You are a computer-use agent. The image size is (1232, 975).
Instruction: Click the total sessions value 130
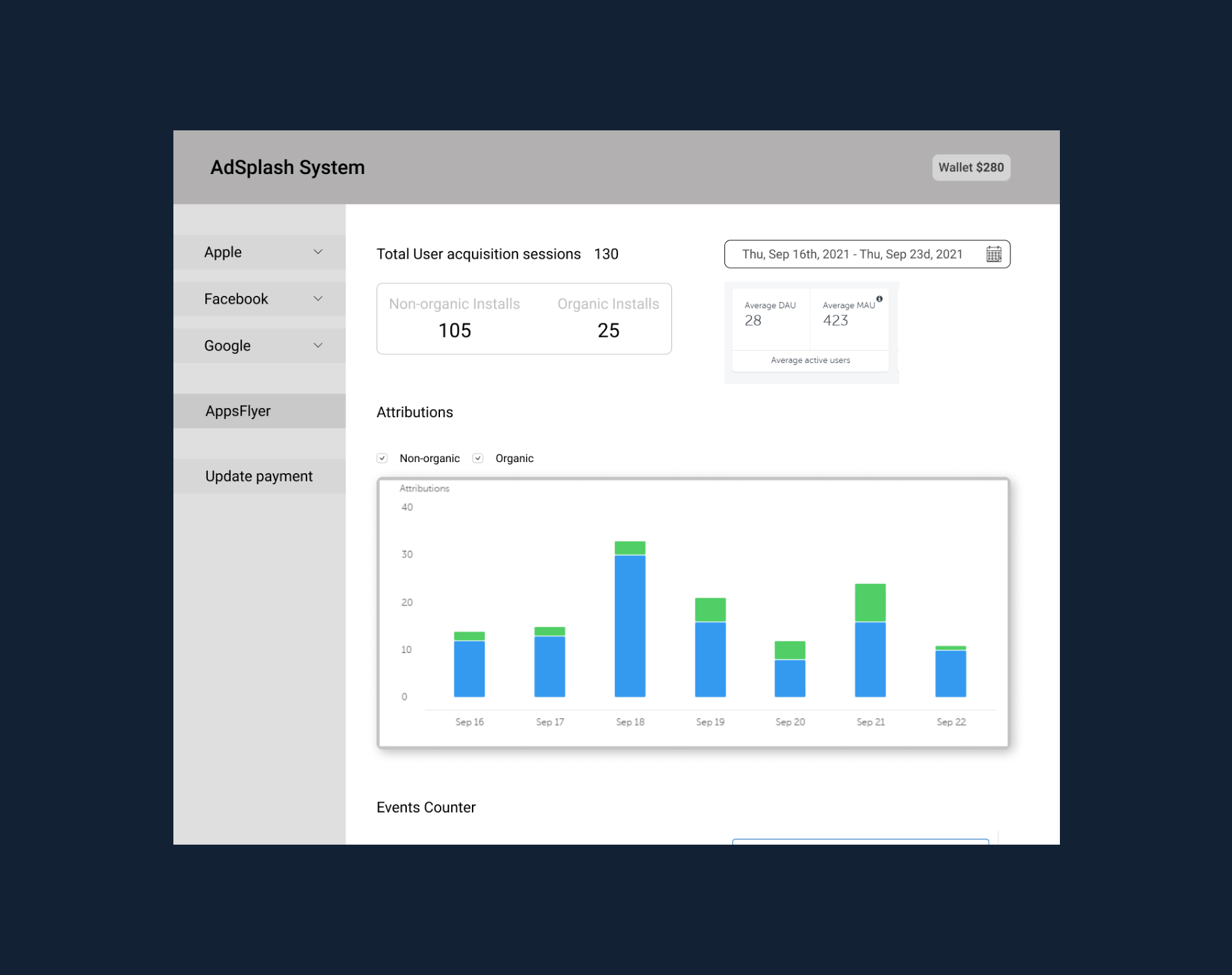pos(606,254)
